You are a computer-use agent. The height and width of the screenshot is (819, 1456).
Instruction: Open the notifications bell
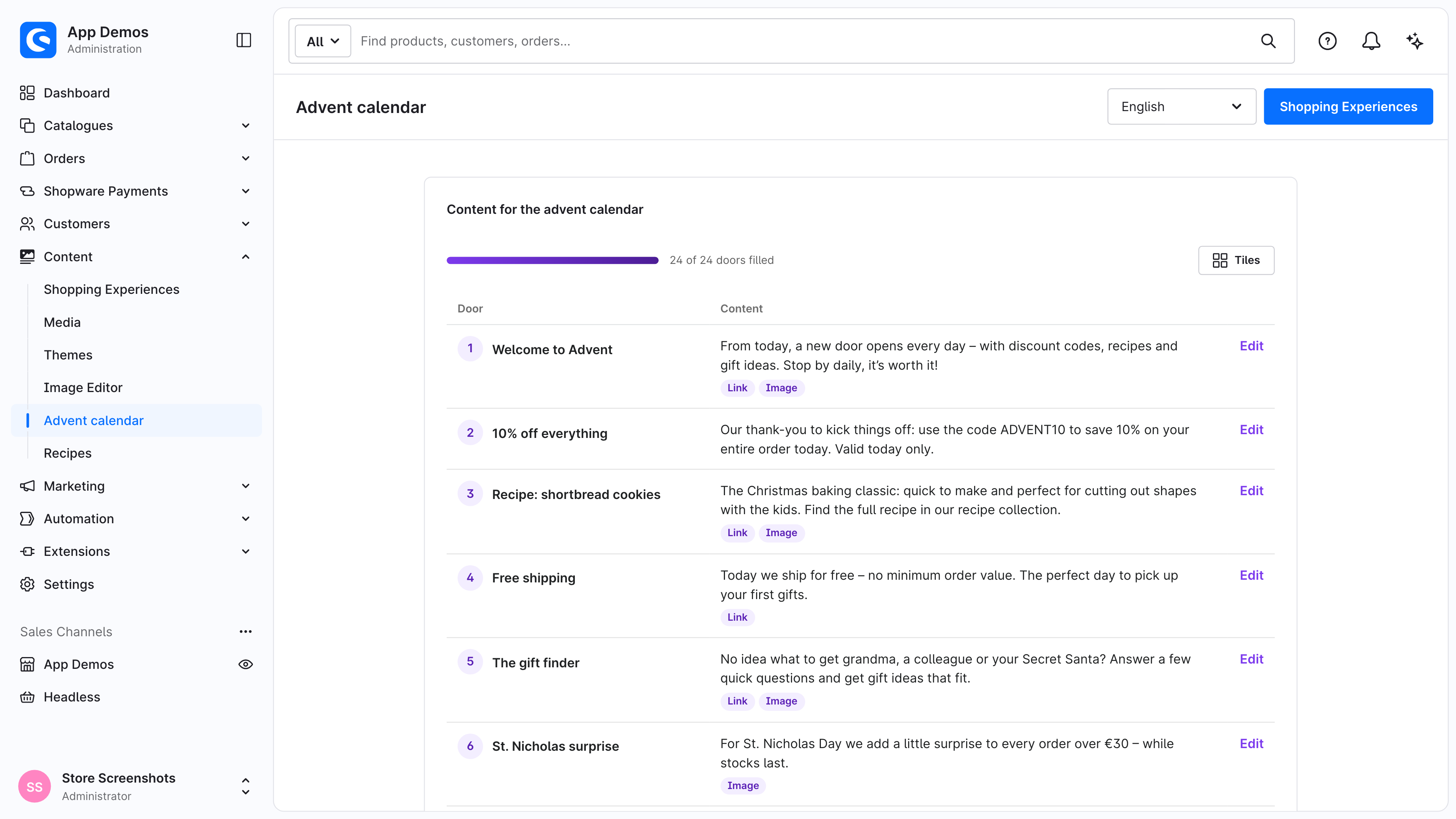[x=1371, y=41]
